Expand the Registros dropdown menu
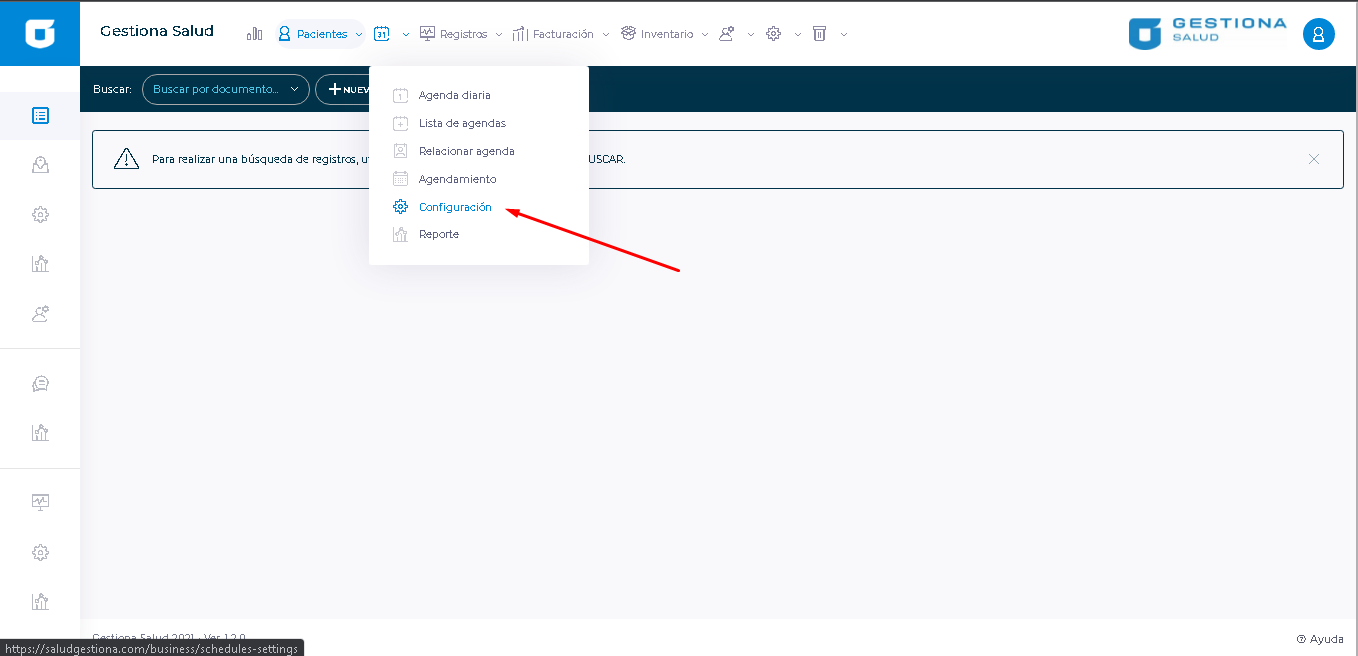The image size is (1358, 656). click(x=461, y=34)
